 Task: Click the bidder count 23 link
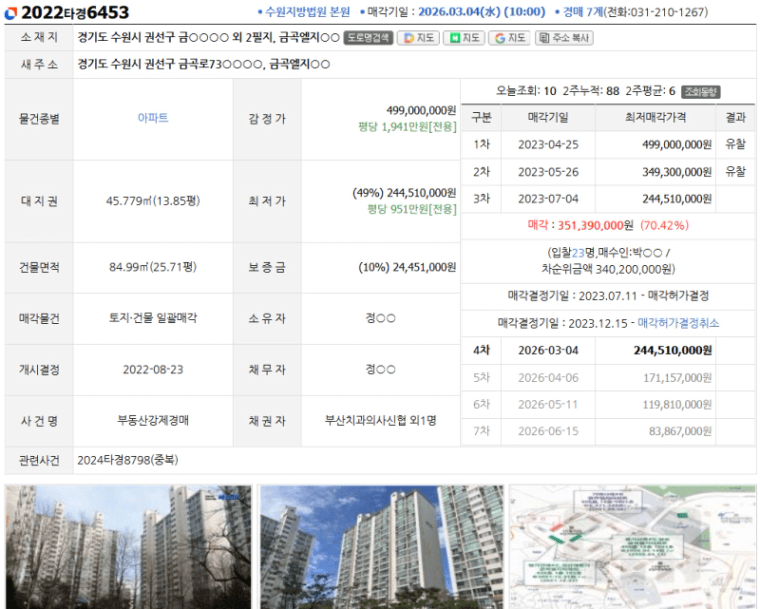tap(577, 252)
